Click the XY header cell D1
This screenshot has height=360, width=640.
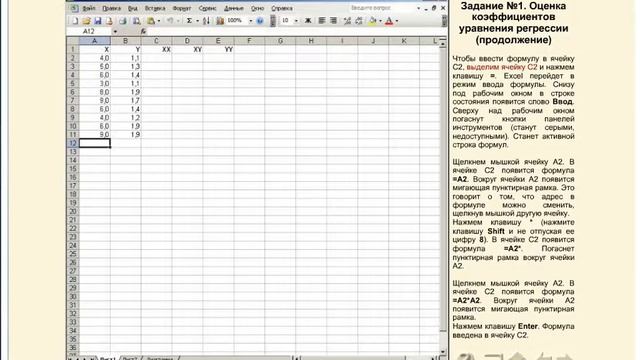[x=187, y=49]
